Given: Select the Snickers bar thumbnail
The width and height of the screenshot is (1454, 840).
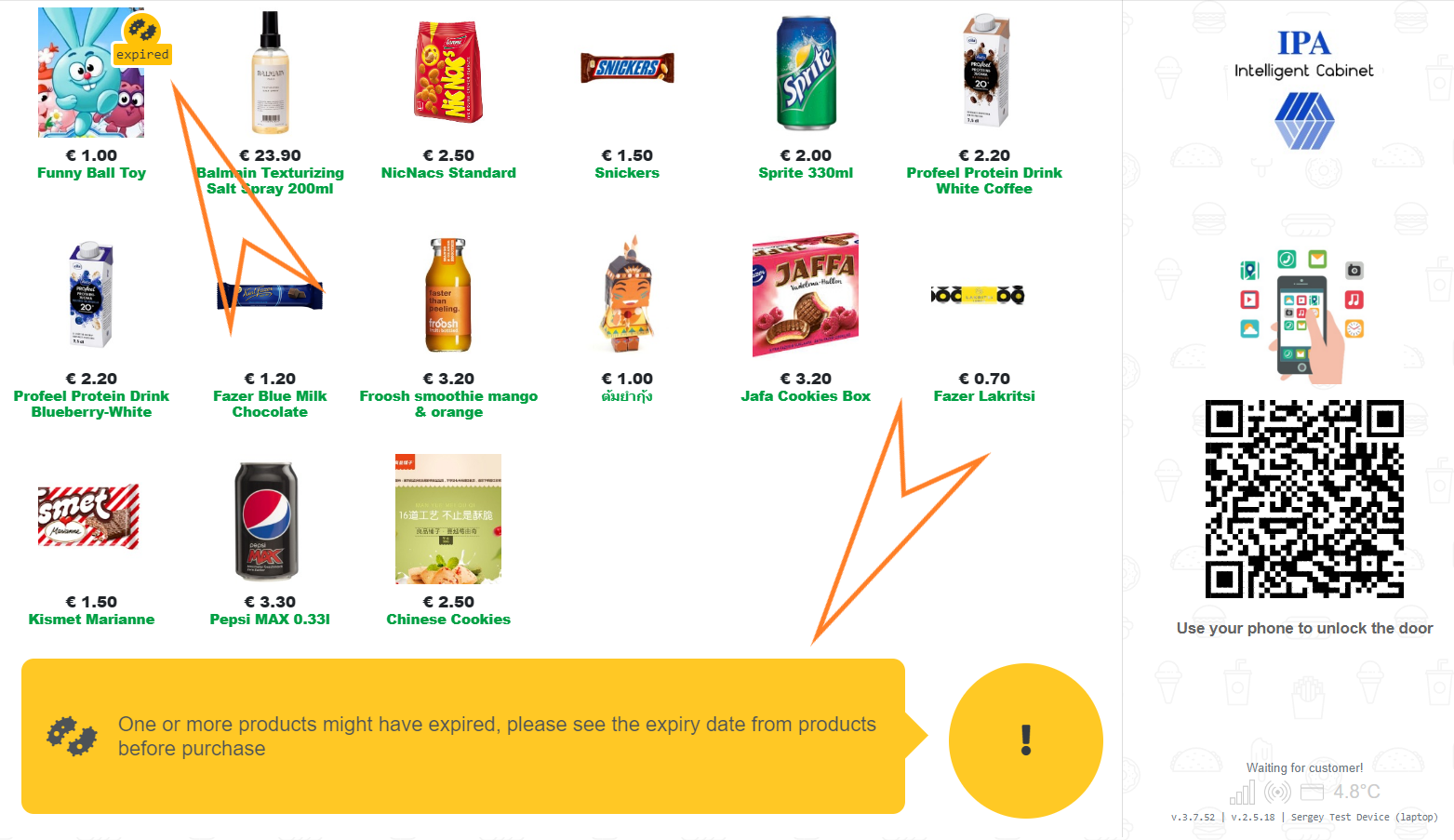Looking at the screenshot, I should click(x=627, y=67).
